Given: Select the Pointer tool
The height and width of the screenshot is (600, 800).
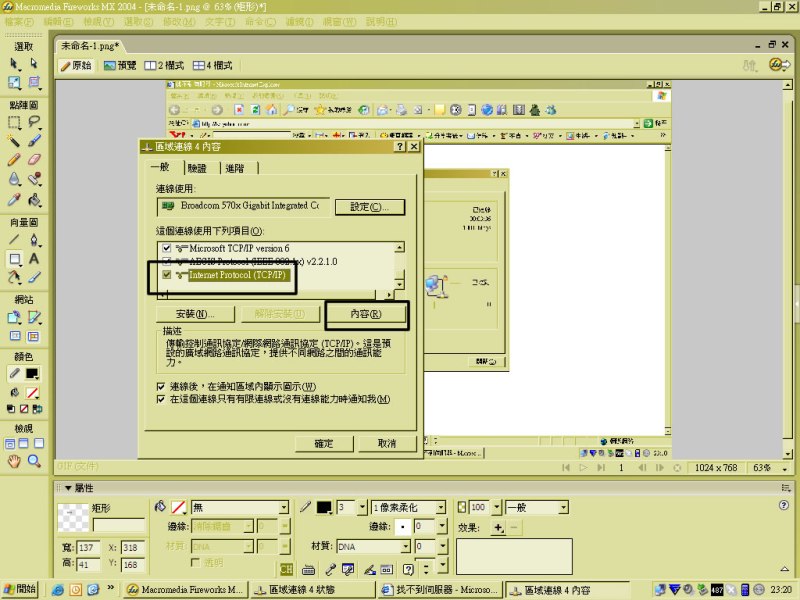Looking at the screenshot, I should coord(14,64).
